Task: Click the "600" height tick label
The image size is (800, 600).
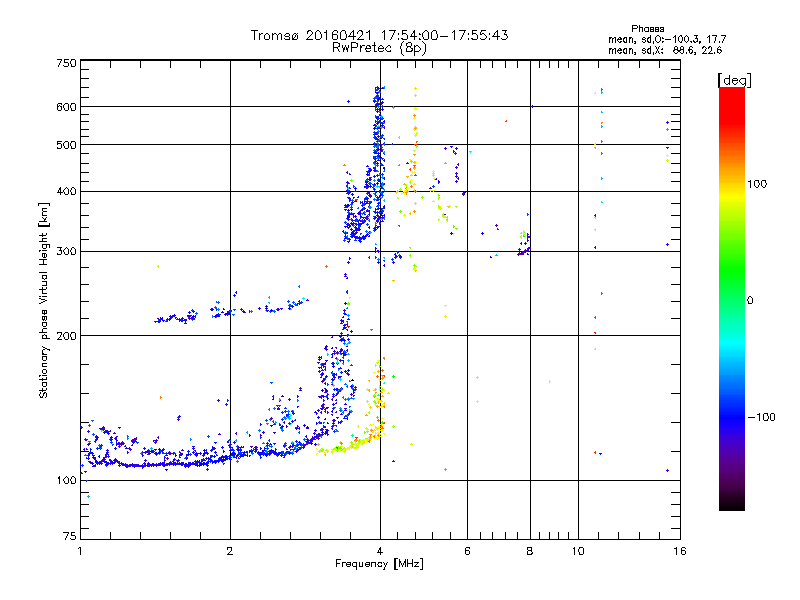Action: 66,107
